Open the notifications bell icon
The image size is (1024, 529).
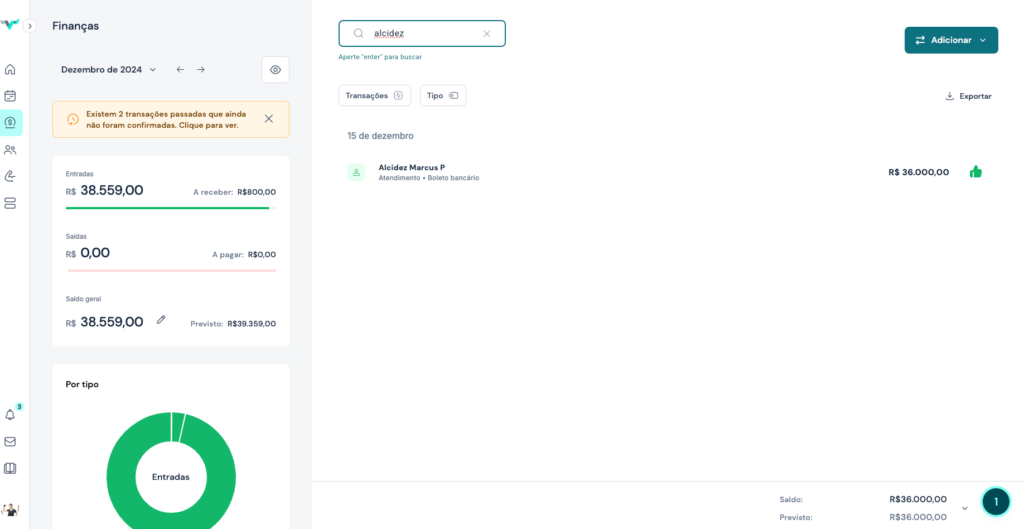point(10,414)
